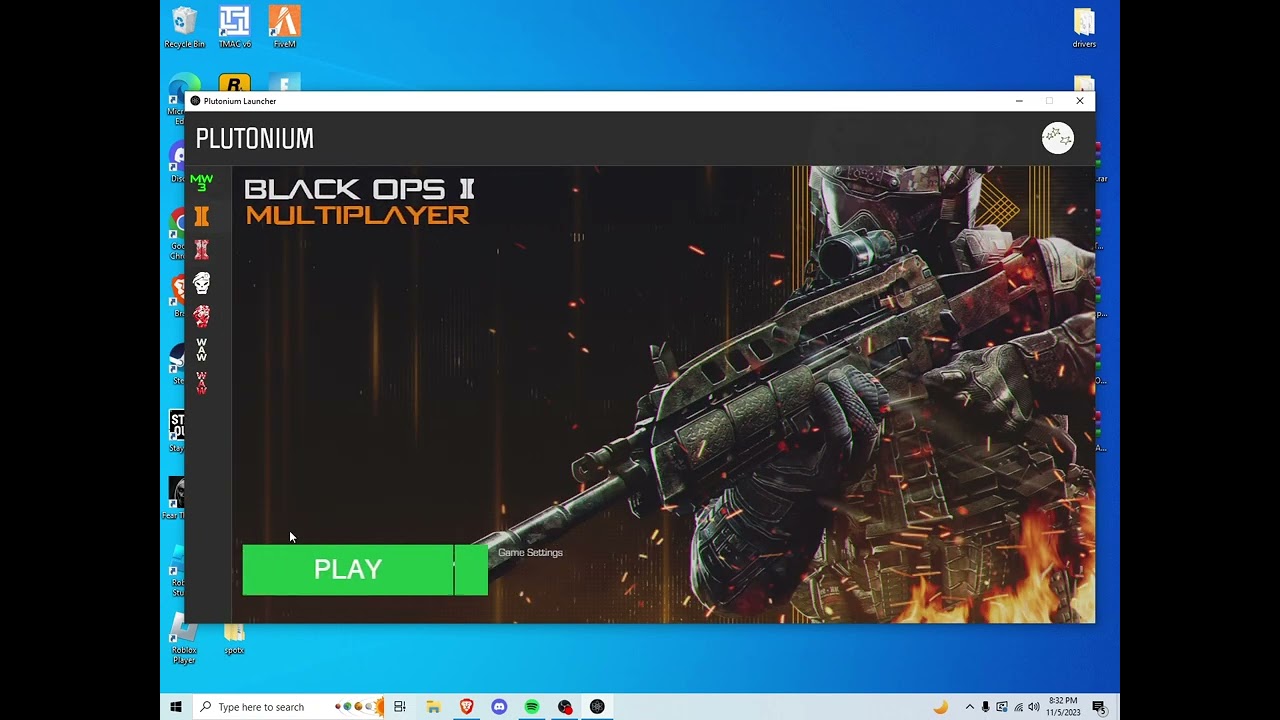Open the clock showing 8:32 PM
The height and width of the screenshot is (720, 1280).
point(1063,707)
